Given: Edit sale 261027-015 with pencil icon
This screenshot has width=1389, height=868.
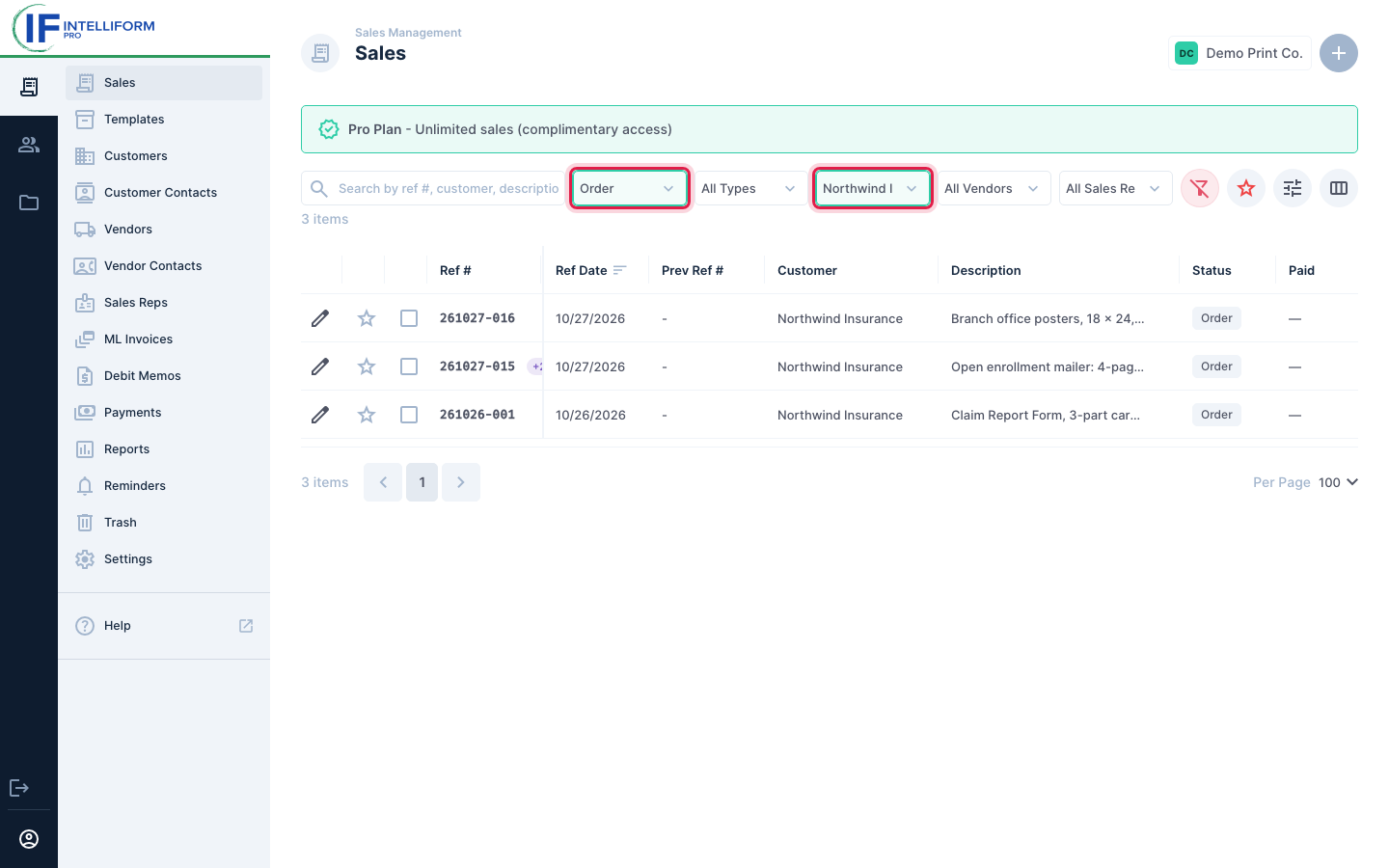Looking at the screenshot, I should tap(320, 366).
